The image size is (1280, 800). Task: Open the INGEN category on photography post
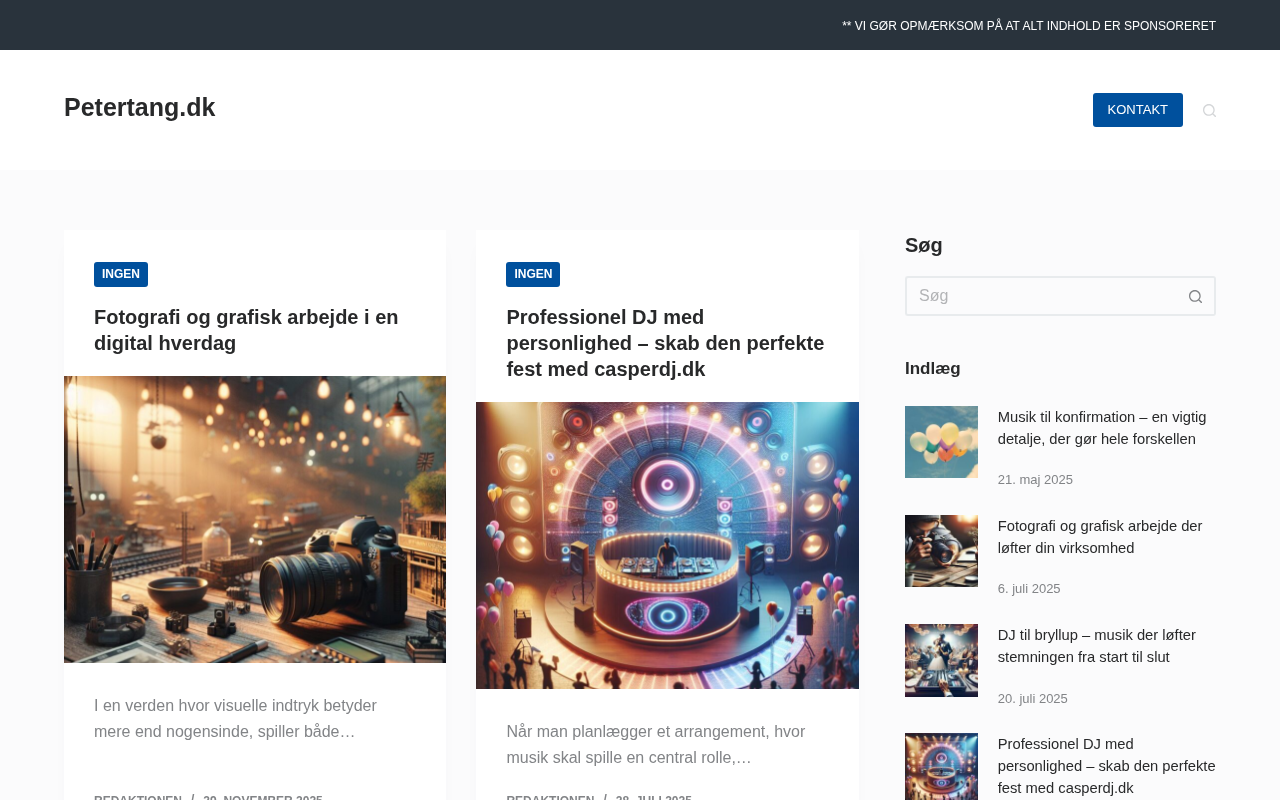coord(121,274)
